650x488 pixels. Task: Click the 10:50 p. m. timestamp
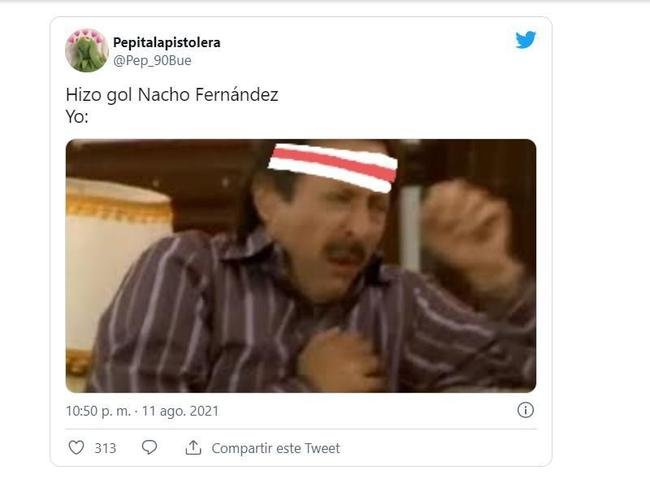(98, 411)
